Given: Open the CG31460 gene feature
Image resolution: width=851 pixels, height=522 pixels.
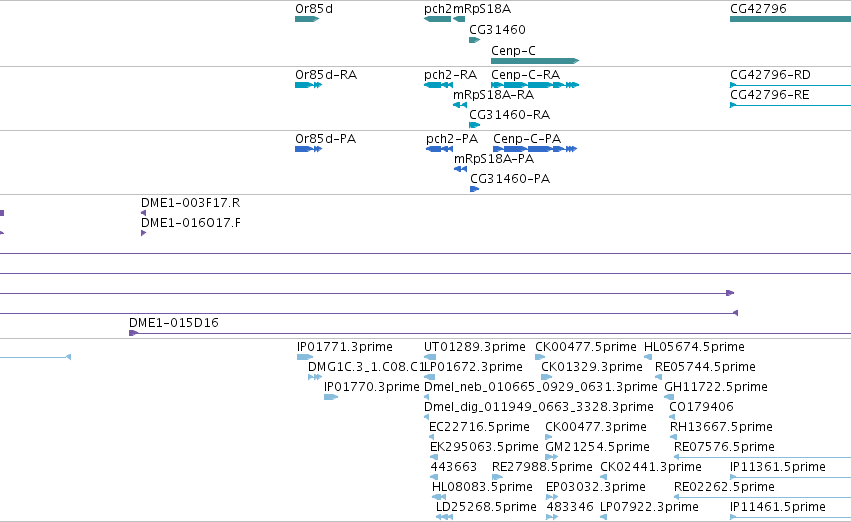Looking at the screenshot, I should coord(474,40).
